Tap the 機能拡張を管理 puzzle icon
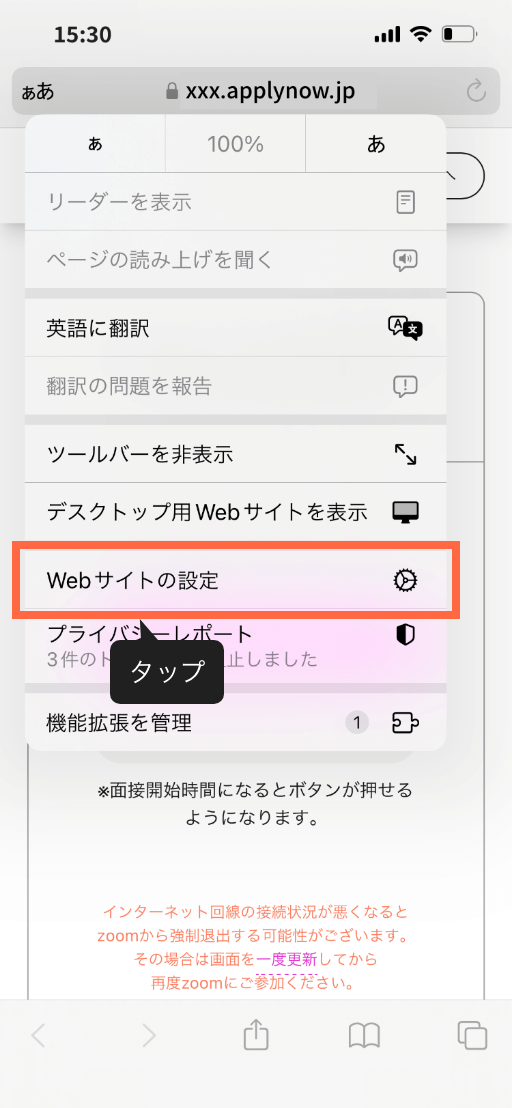 coord(405,722)
